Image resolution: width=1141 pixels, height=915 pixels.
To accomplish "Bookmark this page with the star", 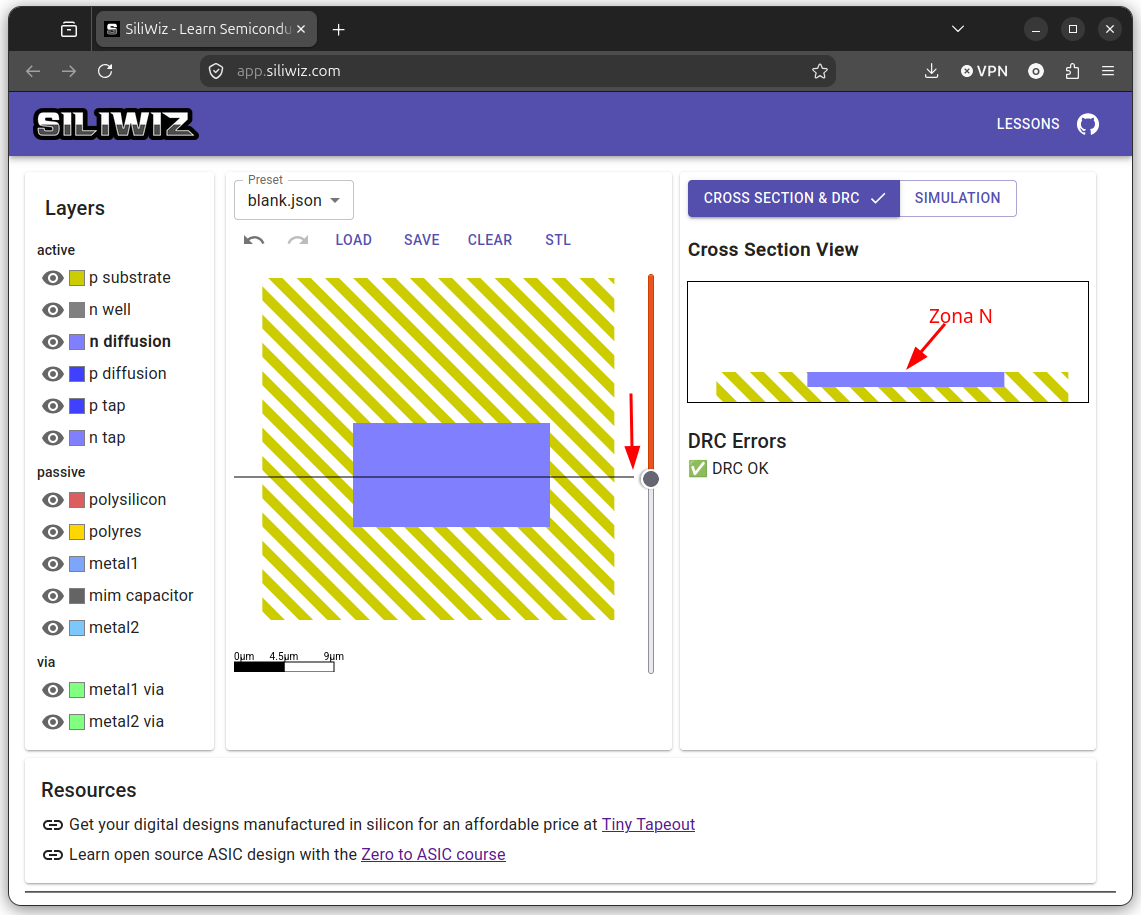I will (820, 71).
